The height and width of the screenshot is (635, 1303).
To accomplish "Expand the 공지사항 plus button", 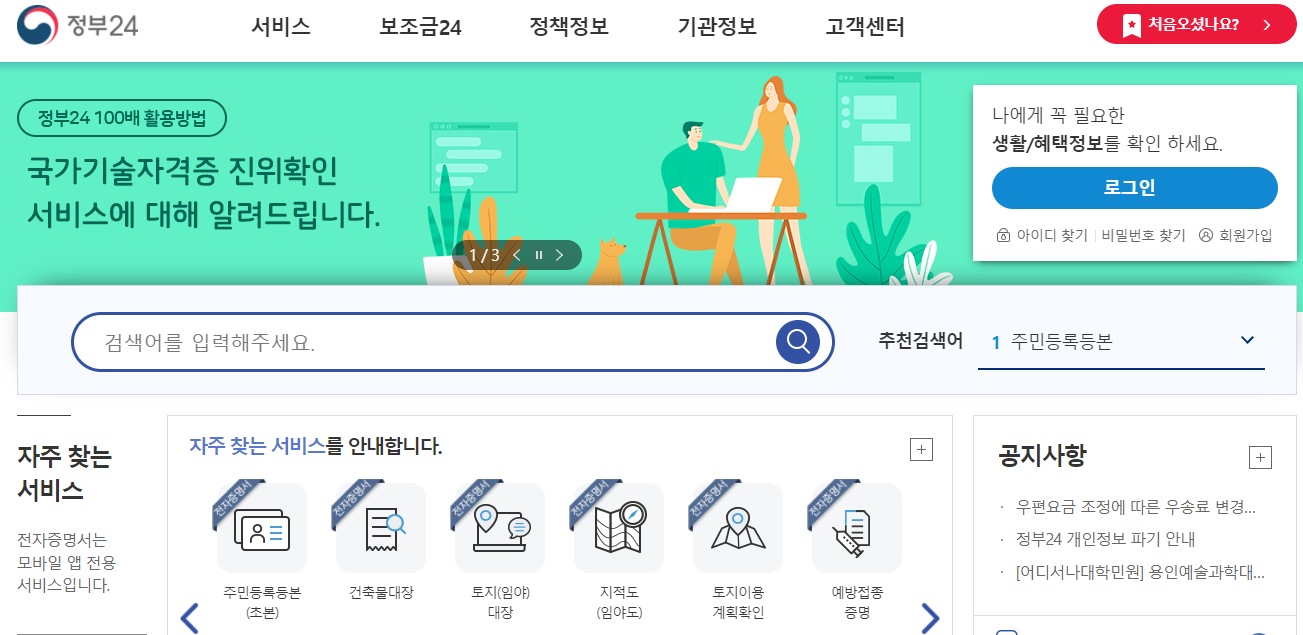I will 1260,458.
